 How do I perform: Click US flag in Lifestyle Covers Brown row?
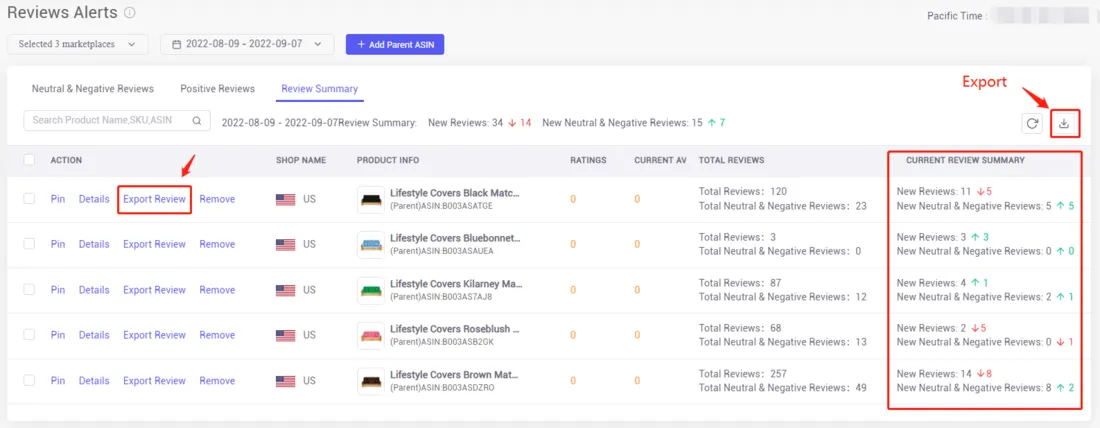click(x=286, y=381)
